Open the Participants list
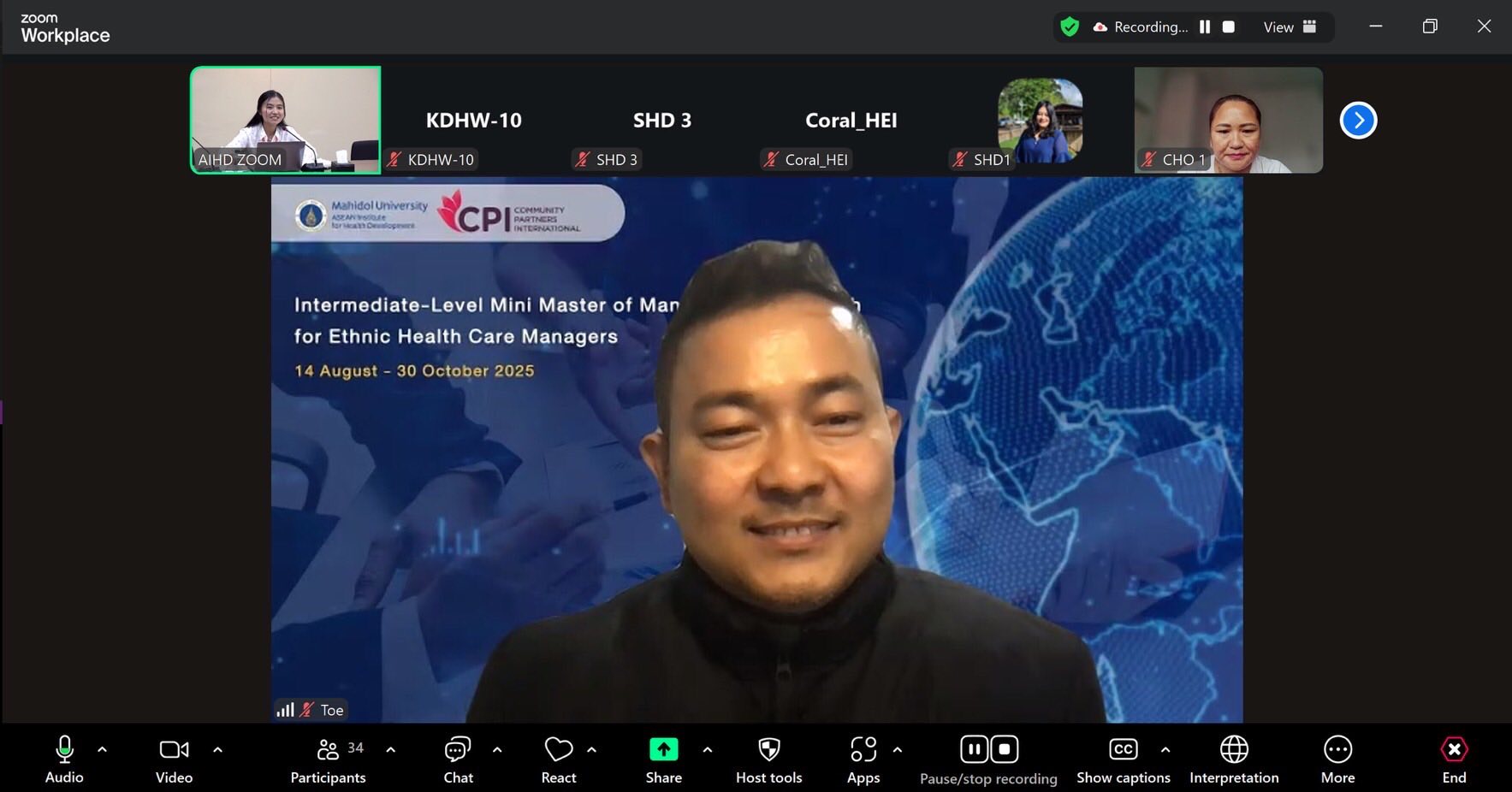 [328, 759]
